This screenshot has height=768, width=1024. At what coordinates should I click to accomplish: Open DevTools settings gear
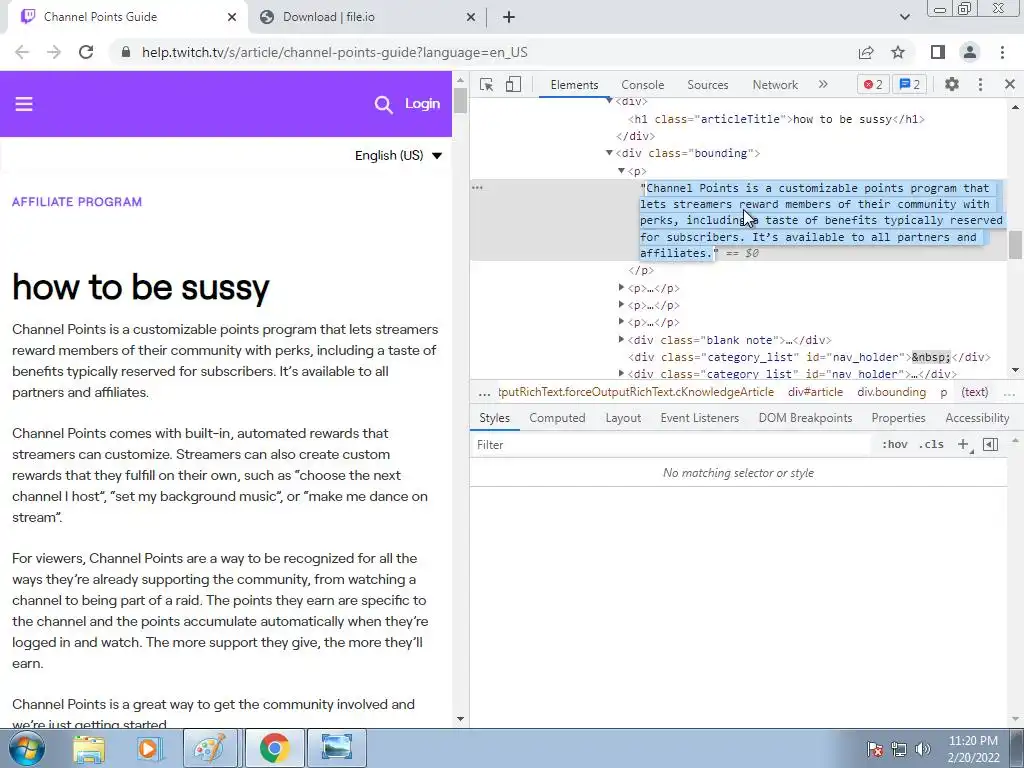952,84
